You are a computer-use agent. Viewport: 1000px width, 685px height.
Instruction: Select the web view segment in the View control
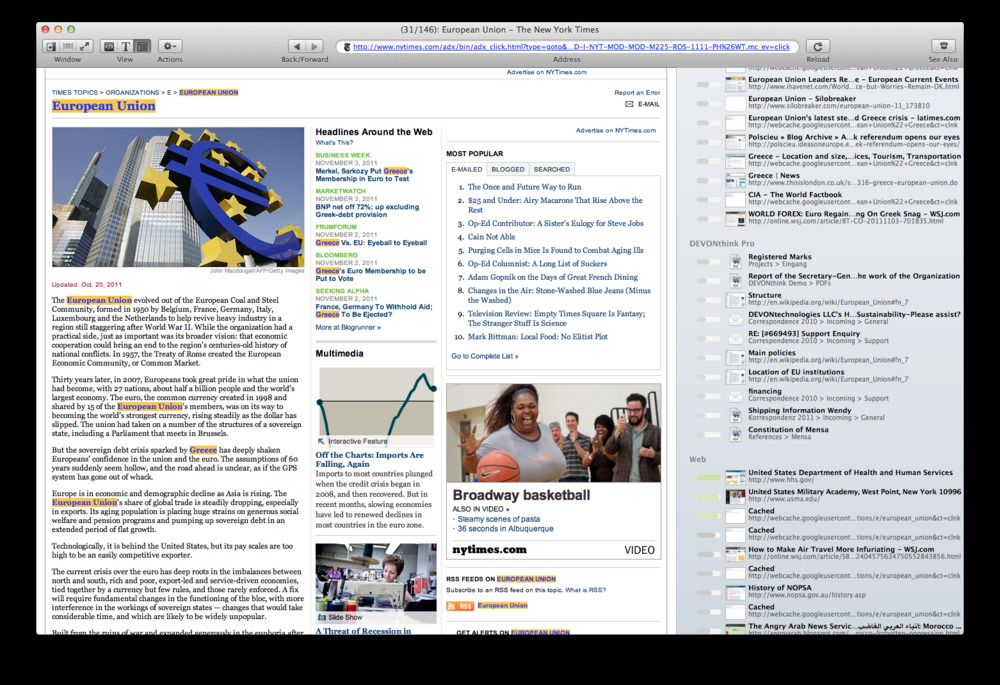[x=108, y=46]
